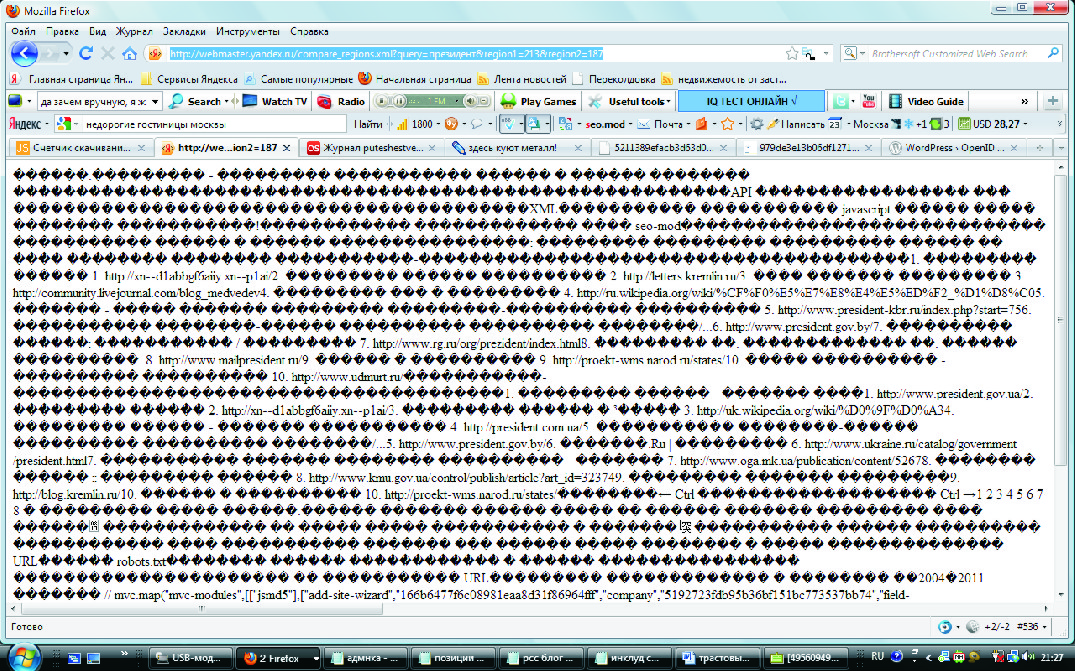This screenshot has width=1075, height=671.
Task: Switch to the Счетчик скачивани... tab
Action: click(x=81, y=147)
